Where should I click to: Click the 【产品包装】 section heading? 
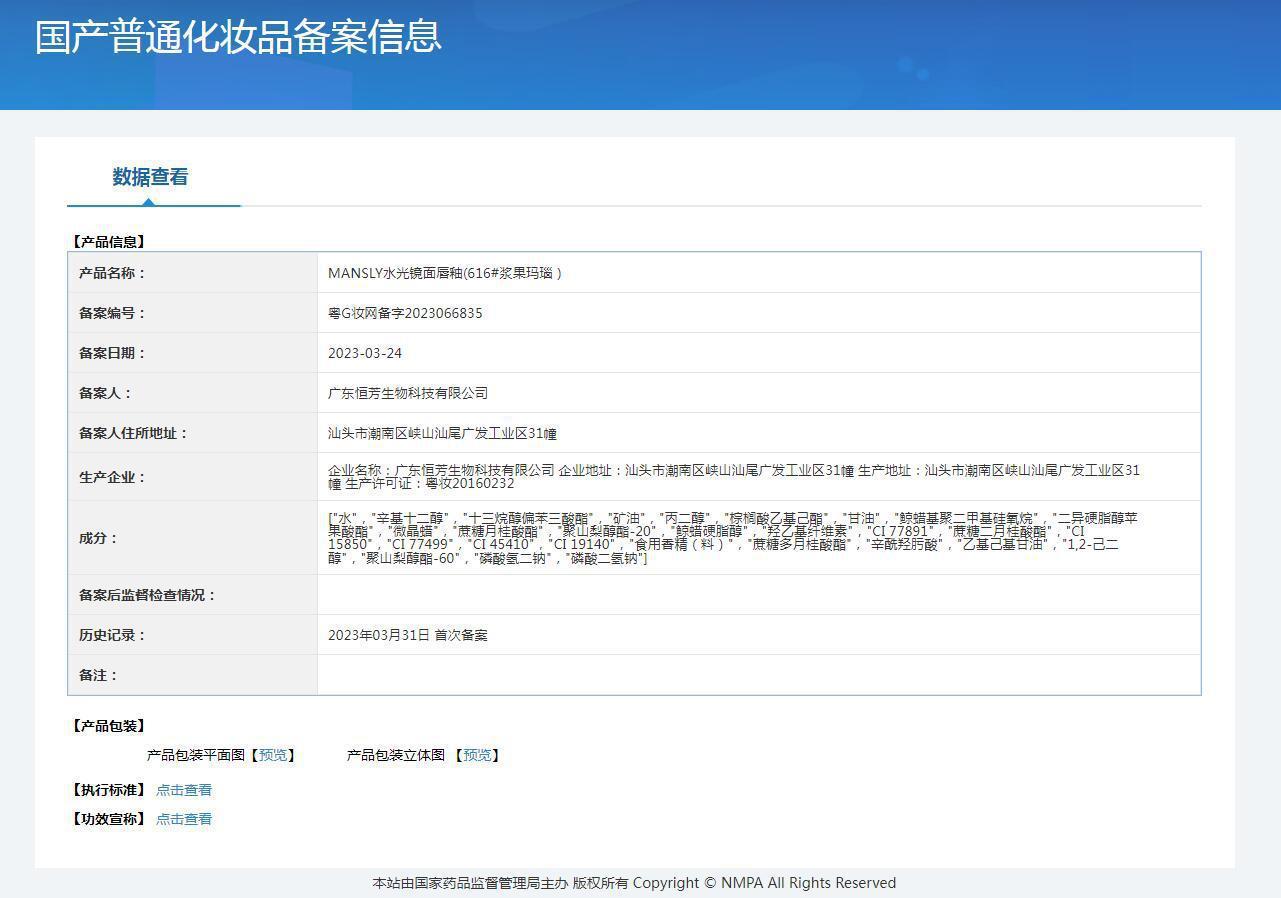coord(109,726)
